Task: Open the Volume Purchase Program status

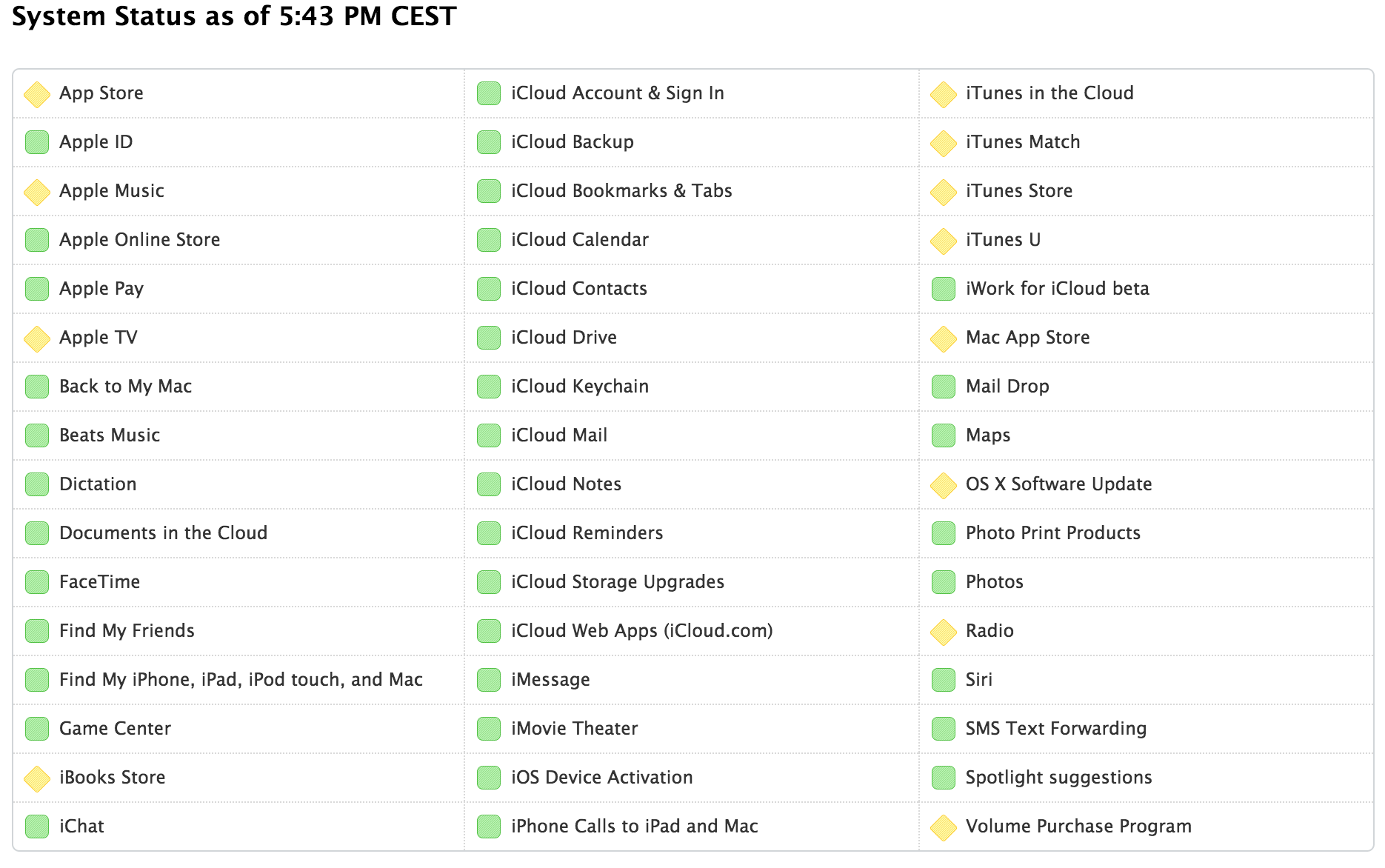Action: click(1078, 827)
